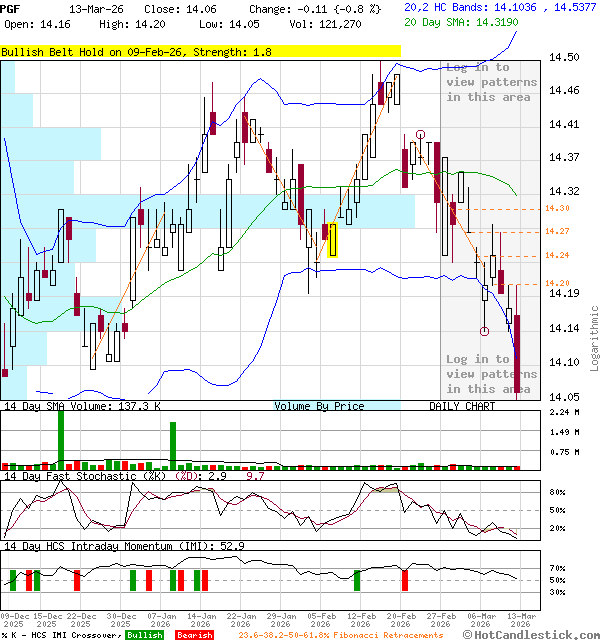Click the yellow highlighted candlestick pattern marker
Viewport: 600px width, 640px height.
(x=332, y=240)
